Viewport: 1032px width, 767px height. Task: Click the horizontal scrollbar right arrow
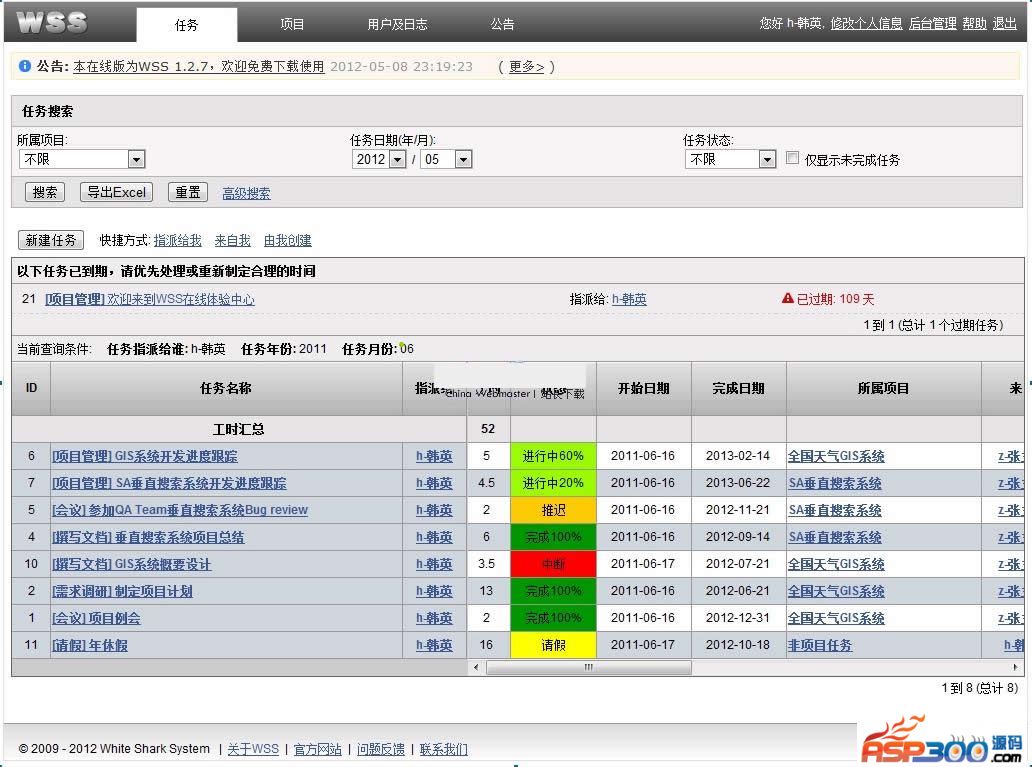[1015, 667]
